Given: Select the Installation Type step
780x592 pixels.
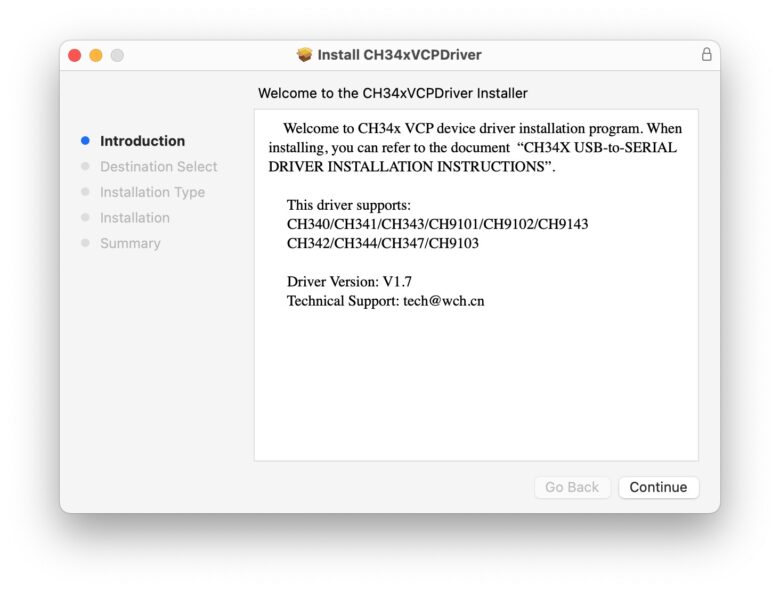Looking at the screenshot, I should [152, 192].
